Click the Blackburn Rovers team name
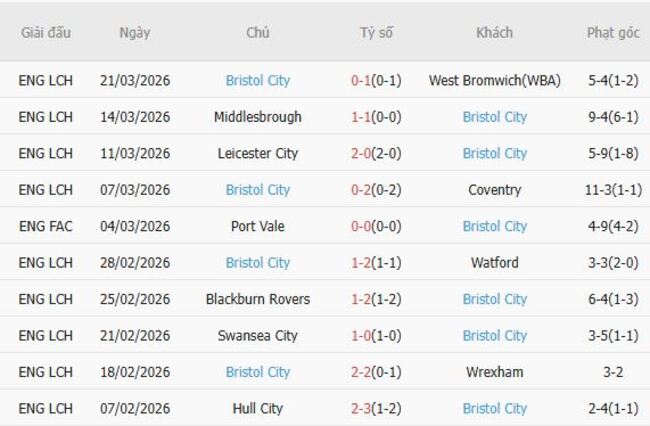The image size is (650, 426). point(258,299)
